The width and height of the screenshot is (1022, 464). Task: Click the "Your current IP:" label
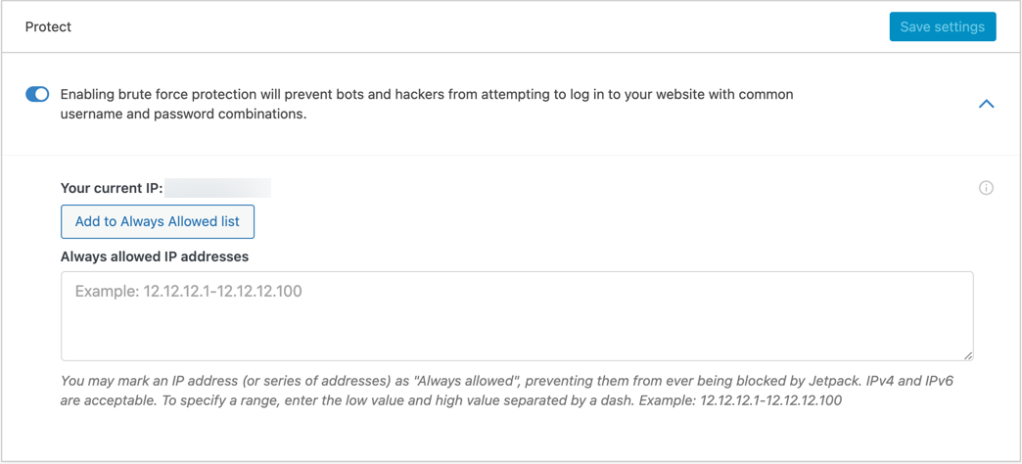click(x=111, y=187)
